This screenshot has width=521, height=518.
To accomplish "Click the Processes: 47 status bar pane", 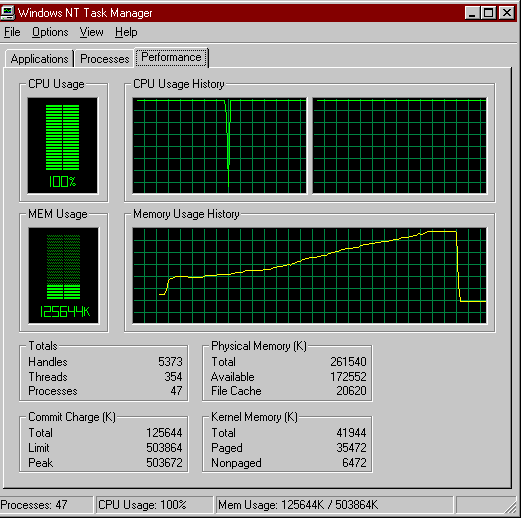I will [x=46, y=505].
